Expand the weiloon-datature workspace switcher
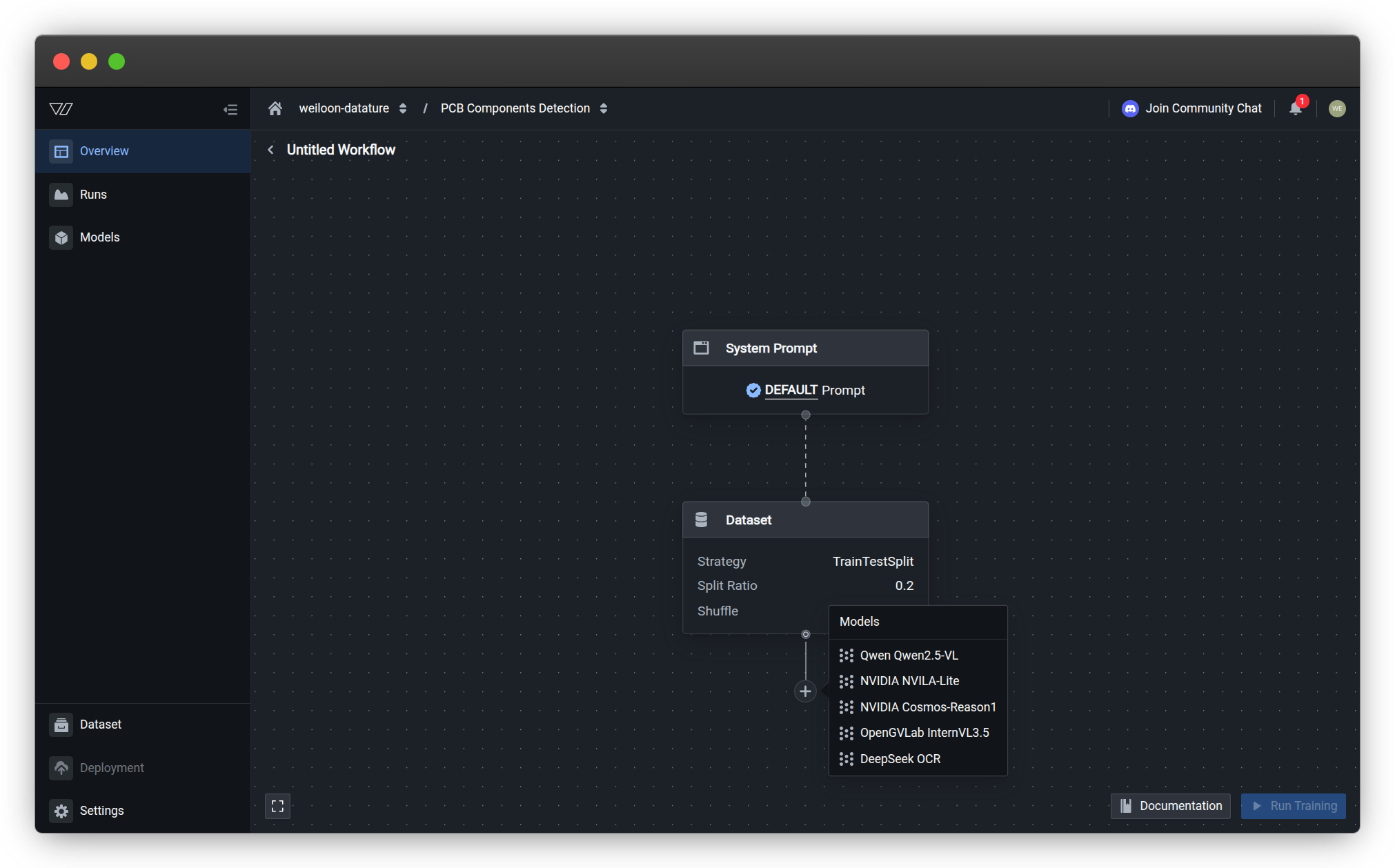This screenshot has height=868, width=1395. [403, 108]
